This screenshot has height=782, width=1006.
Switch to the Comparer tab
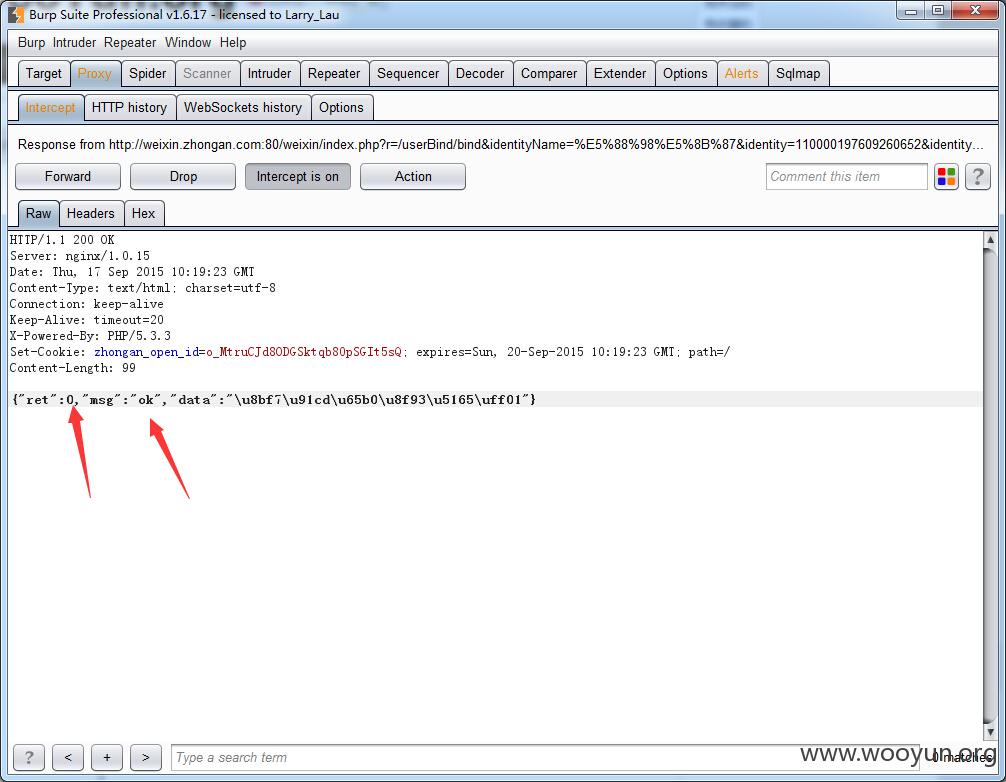(x=549, y=74)
